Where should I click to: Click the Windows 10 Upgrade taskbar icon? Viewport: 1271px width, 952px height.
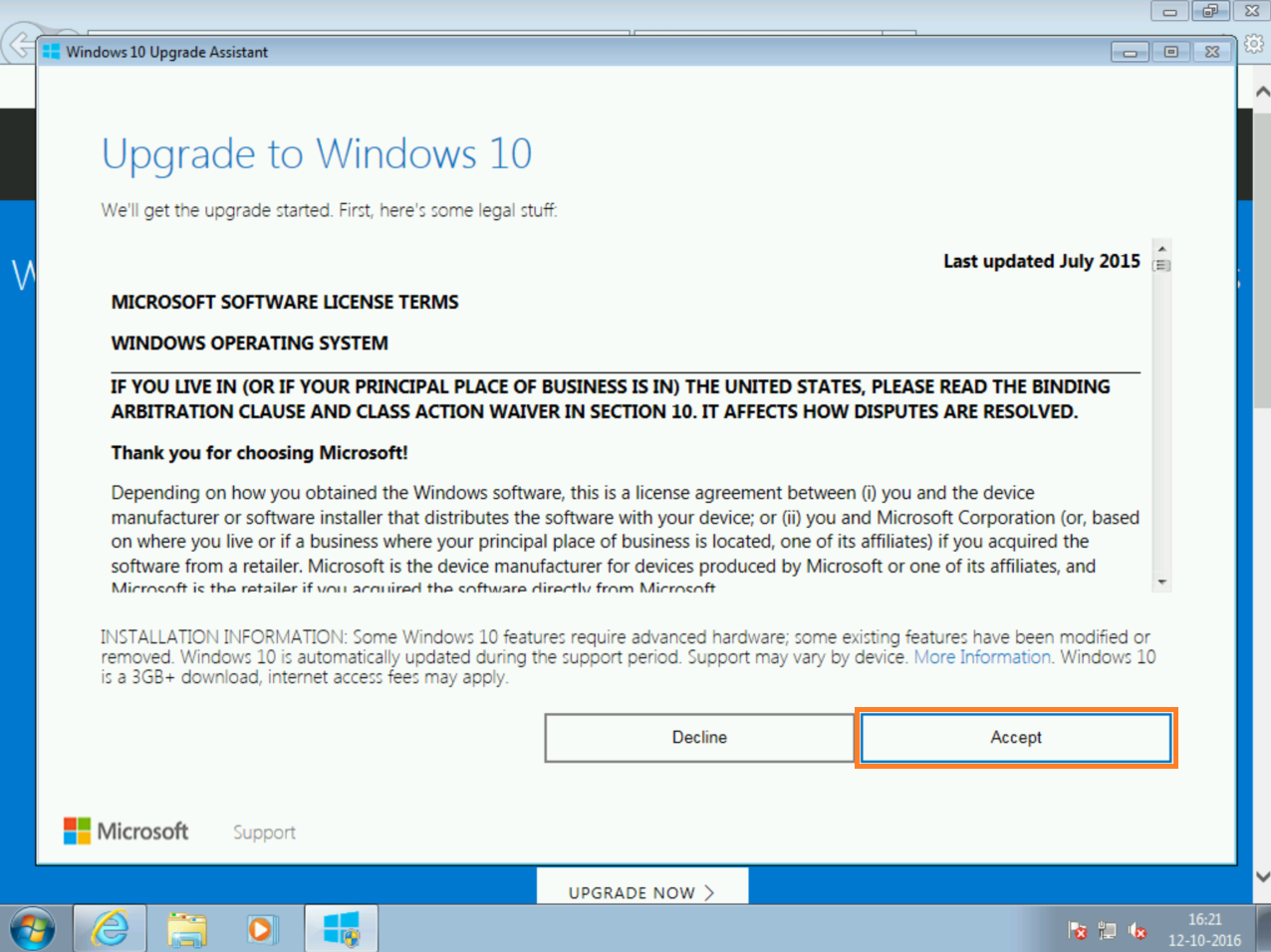pos(341,929)
